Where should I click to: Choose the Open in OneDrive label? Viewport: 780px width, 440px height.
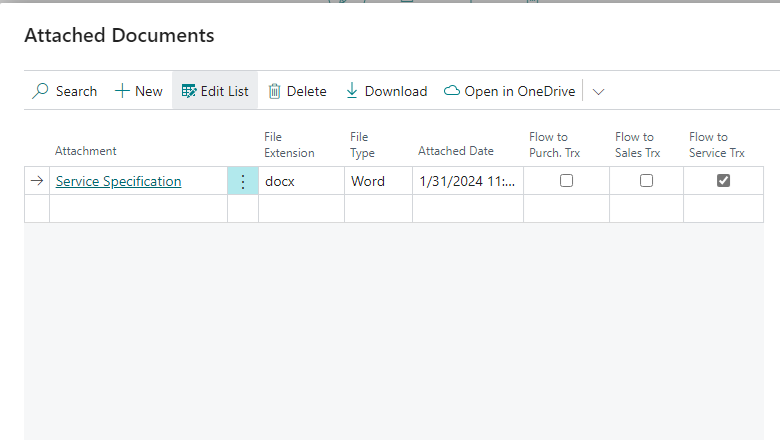click(x=520, y=91)
